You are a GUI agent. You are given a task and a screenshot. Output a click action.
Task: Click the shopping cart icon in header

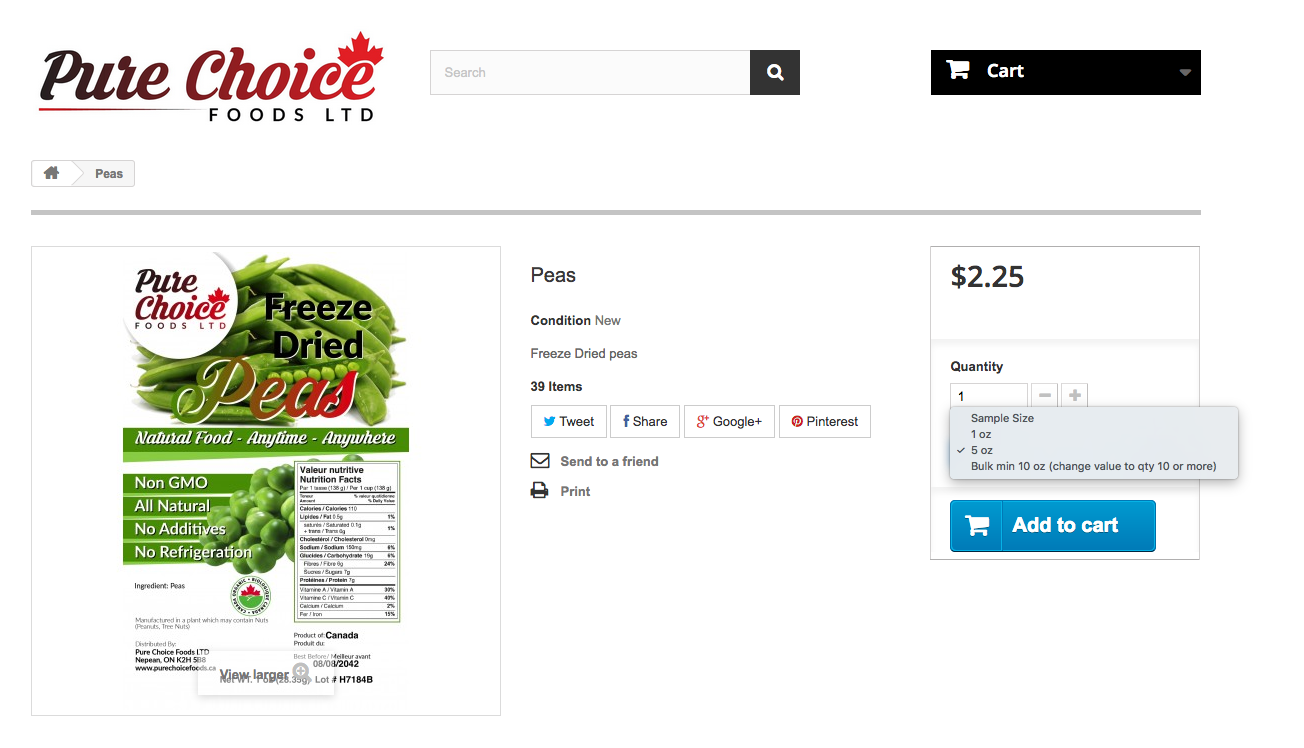coord(958,70)
